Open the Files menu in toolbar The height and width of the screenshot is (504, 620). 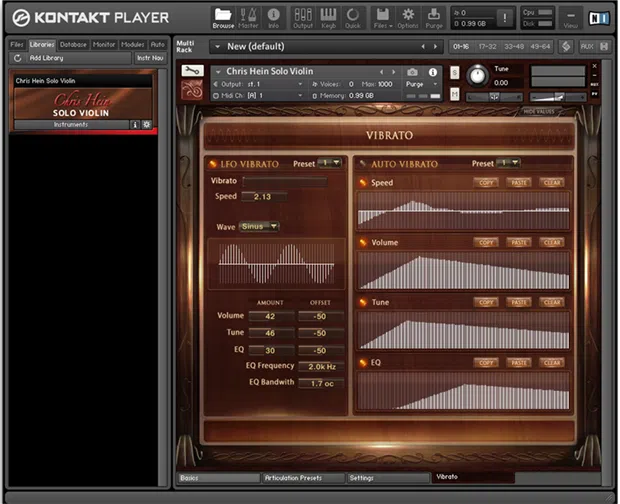tap(381, 16)
